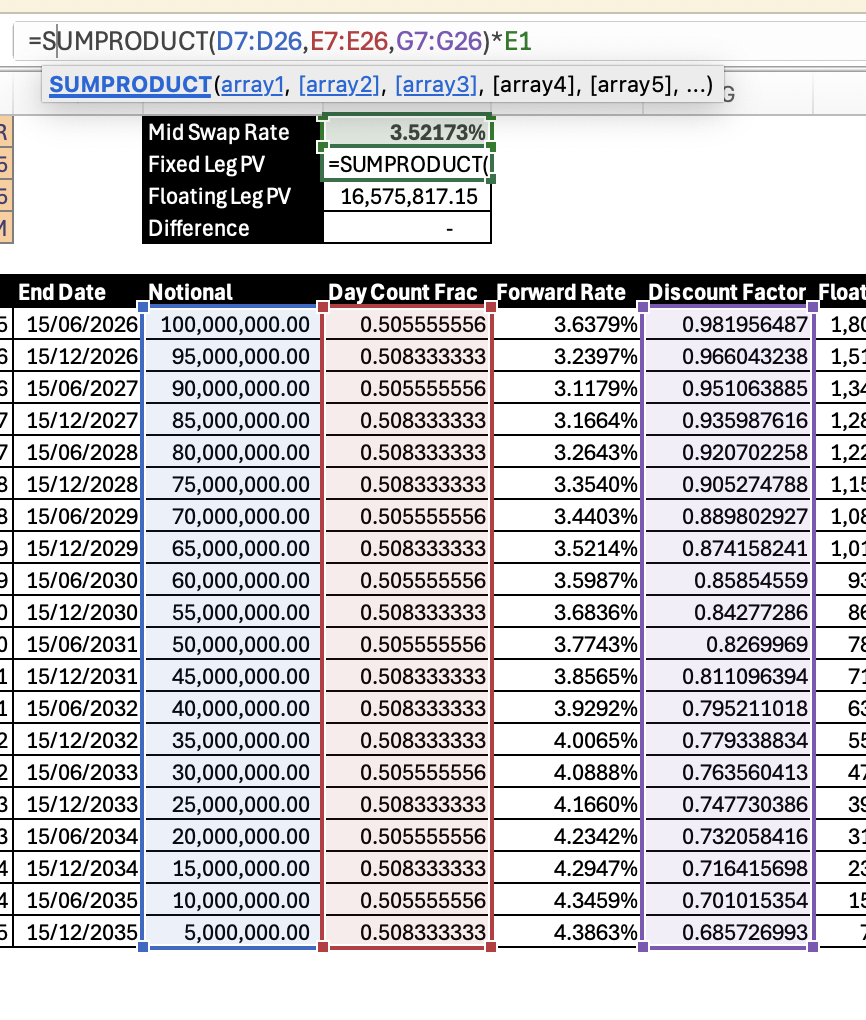The image size is (866, 1020).
Task: Click the red handle below the Day Count range
Action: pyautogui.click(x=322, y=946)
